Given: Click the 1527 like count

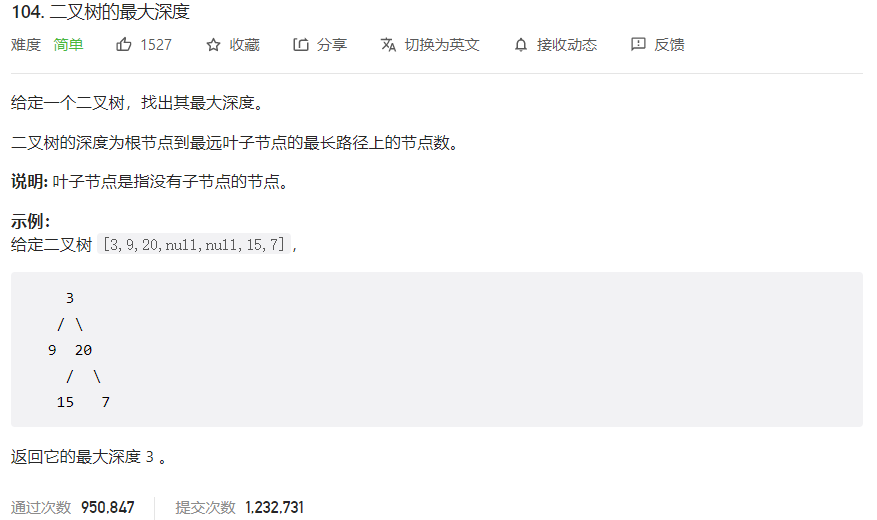Looking at the screenshot, I should click(x=156, y=45).
